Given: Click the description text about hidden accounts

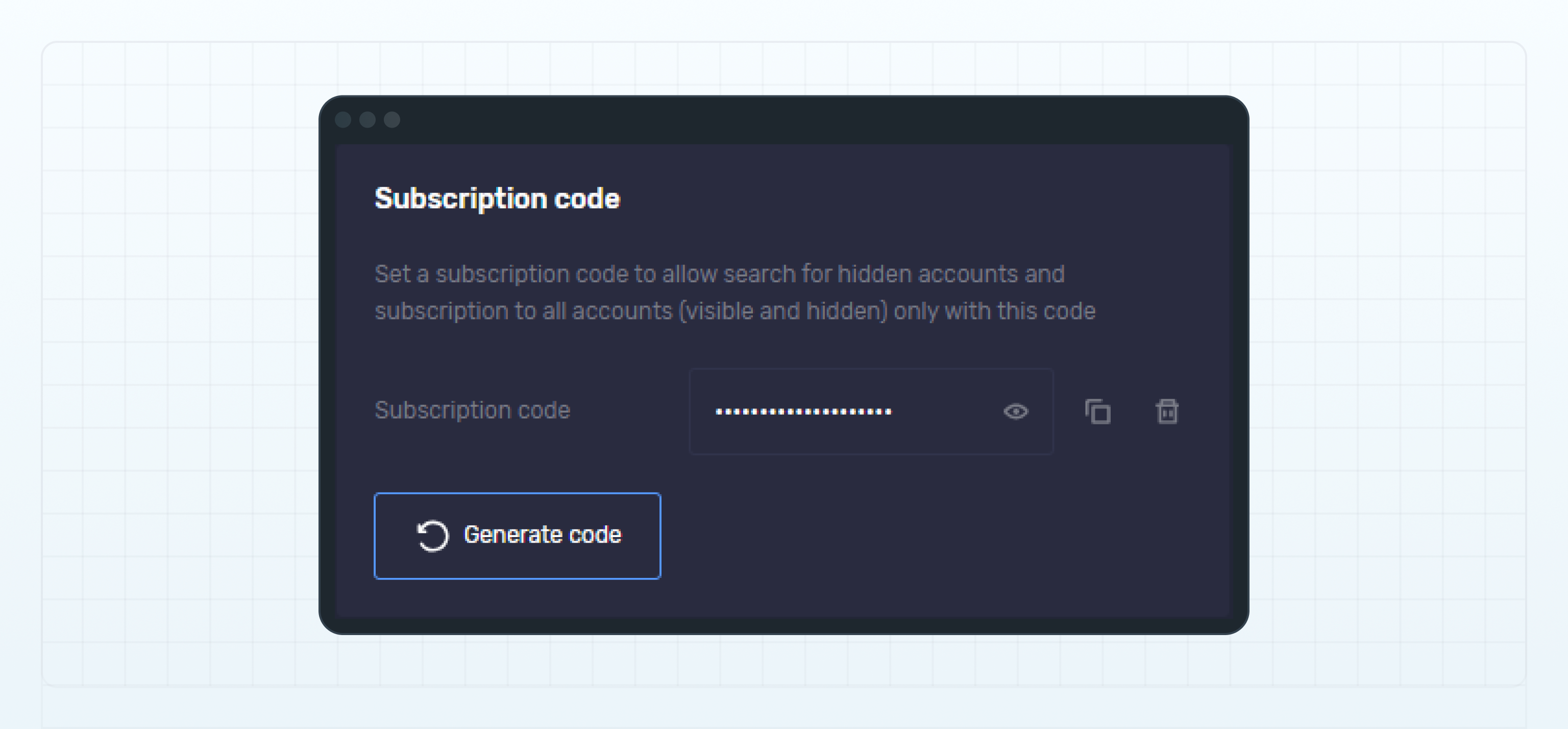Looking at the screenshot, I should click(x=730, y=293).
